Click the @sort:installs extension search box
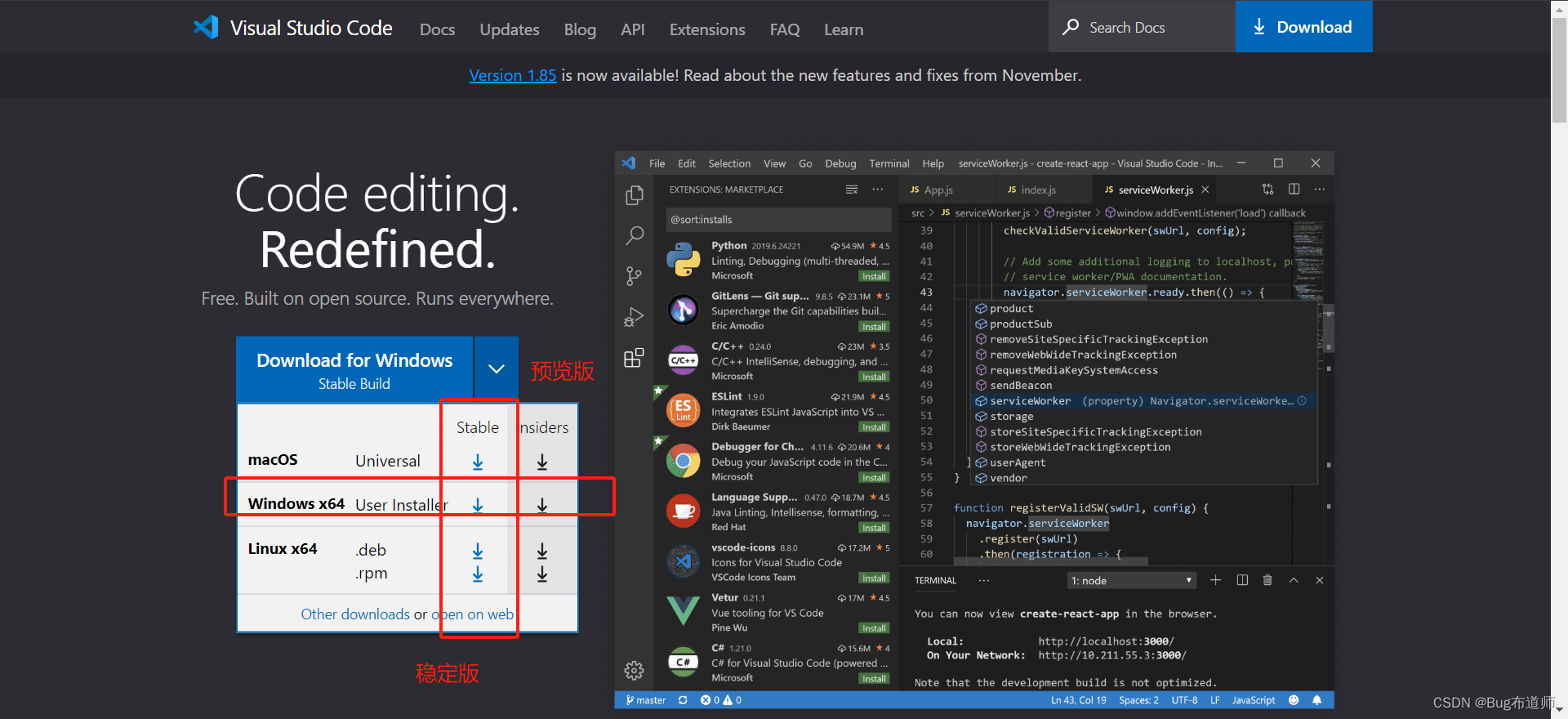The image size is (1568, 719). pyautogui.click(x=778, y=219)
